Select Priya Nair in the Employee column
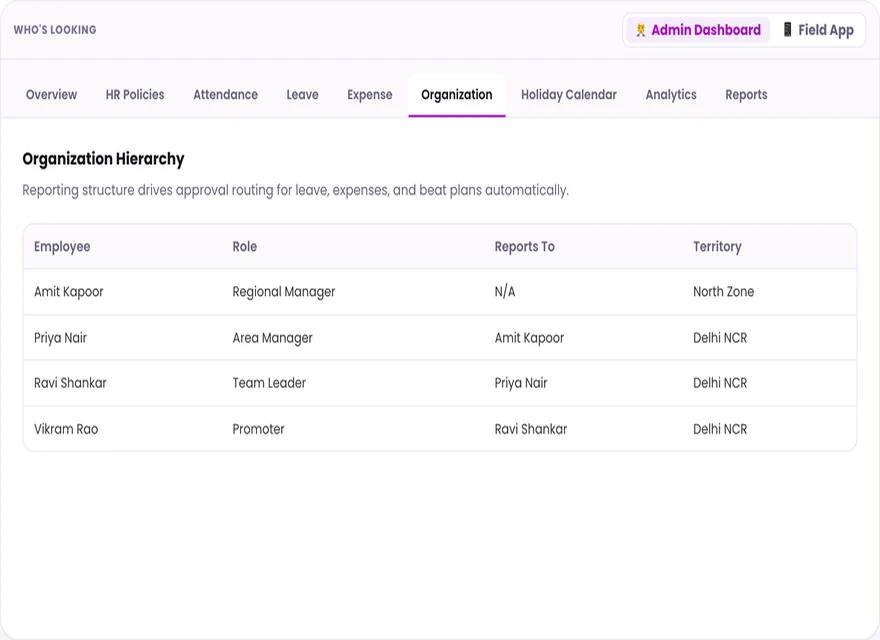This screenshot has height=640, width=880. tap(61, 338)
